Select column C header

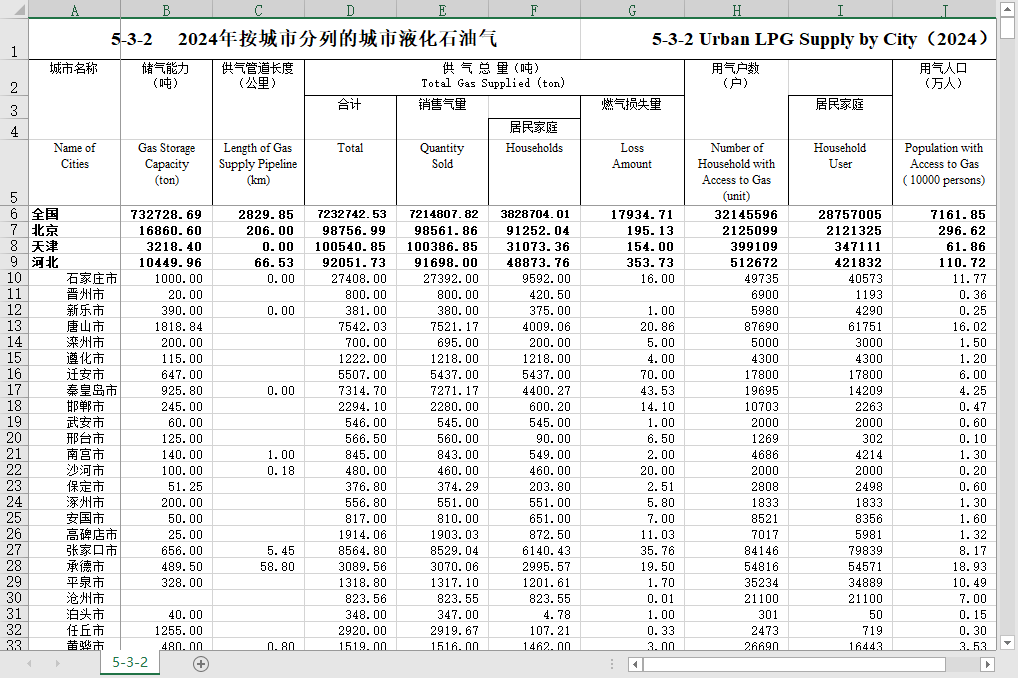(x=258, y=10)
